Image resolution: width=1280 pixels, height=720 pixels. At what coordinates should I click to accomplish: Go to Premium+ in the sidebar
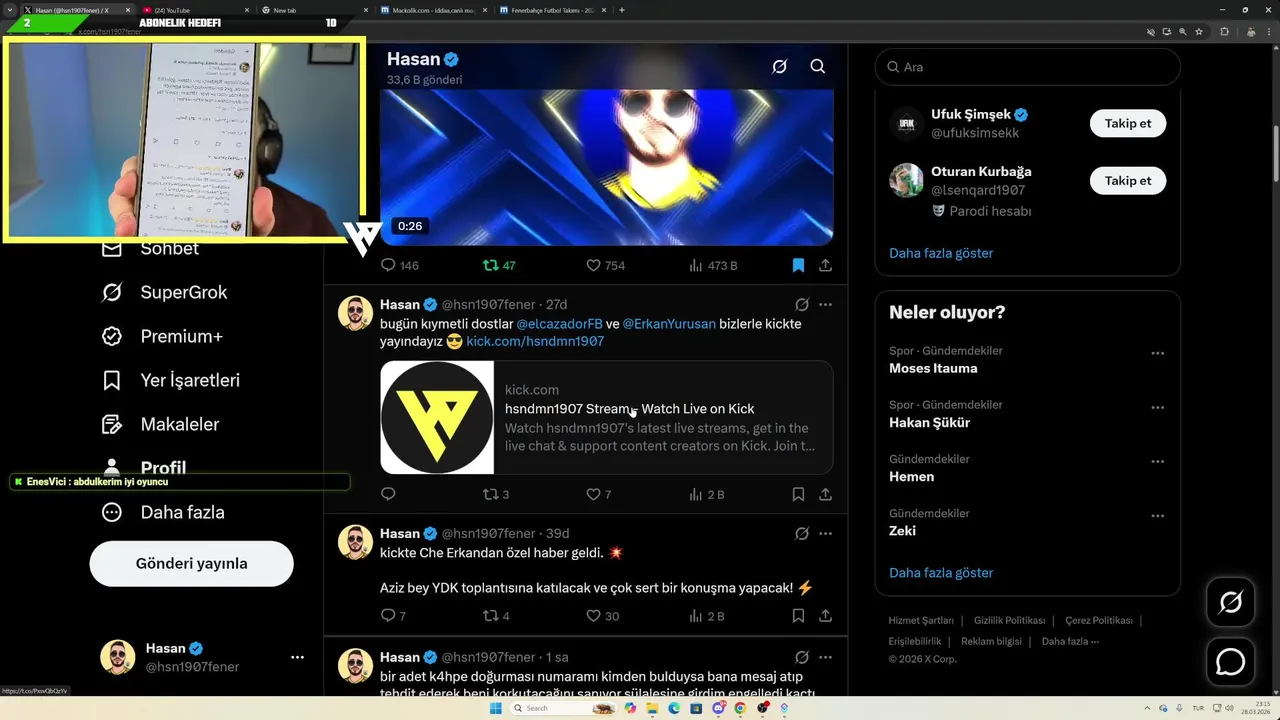[162, 336]
